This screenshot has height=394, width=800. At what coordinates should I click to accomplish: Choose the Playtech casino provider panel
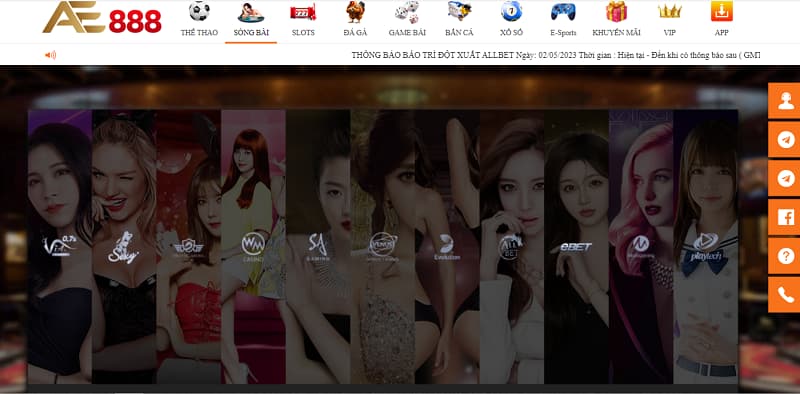(x=706, y=247)
